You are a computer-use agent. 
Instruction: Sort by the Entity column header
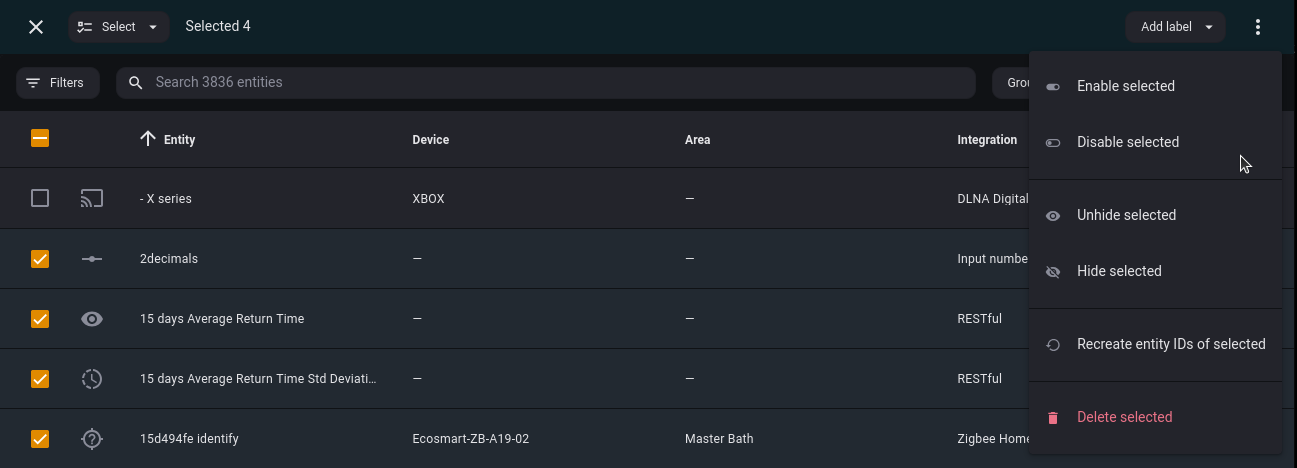pos(179,140)
